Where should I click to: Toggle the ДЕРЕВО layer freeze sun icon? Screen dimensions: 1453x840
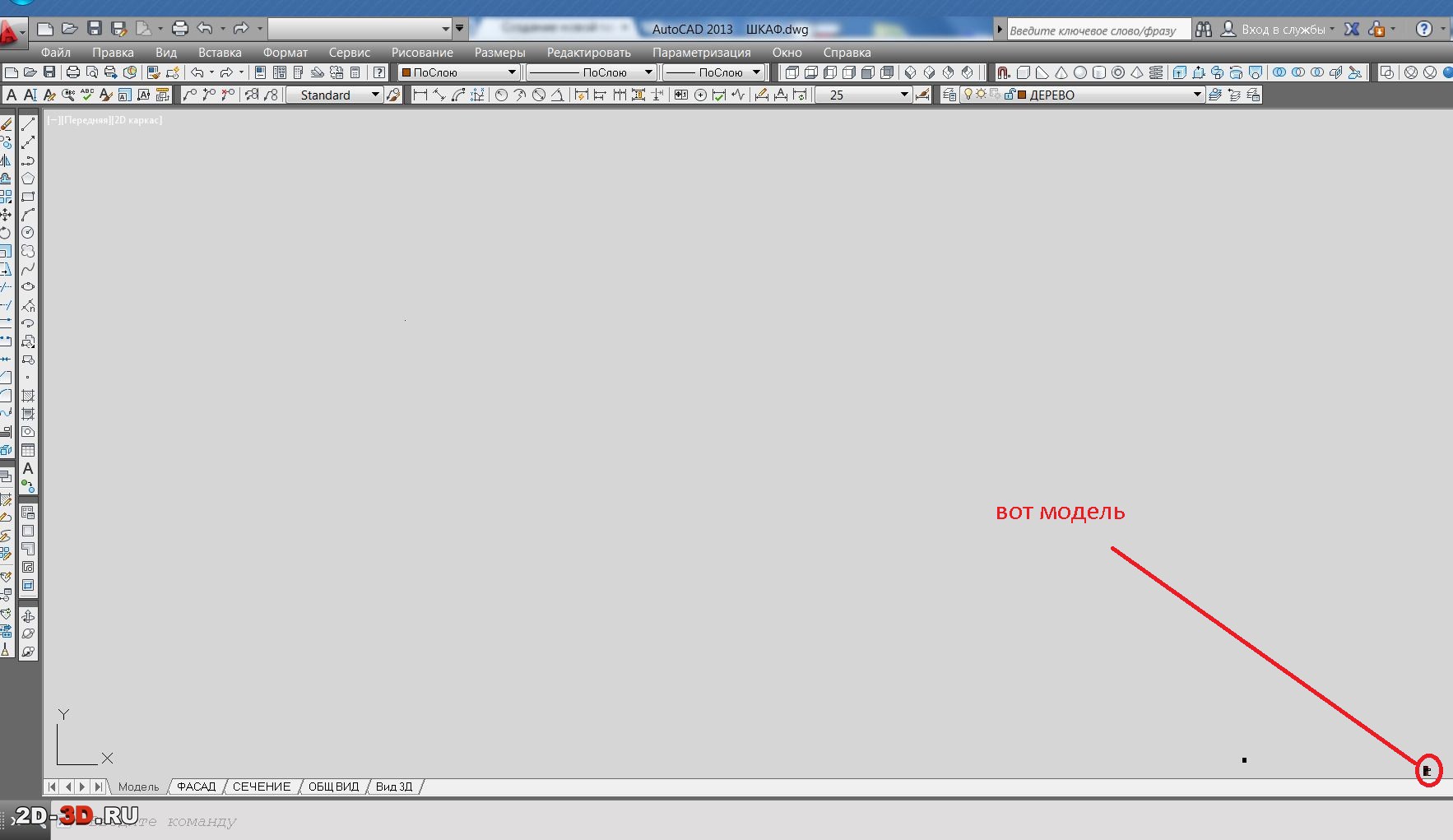(x=982, y=95)
